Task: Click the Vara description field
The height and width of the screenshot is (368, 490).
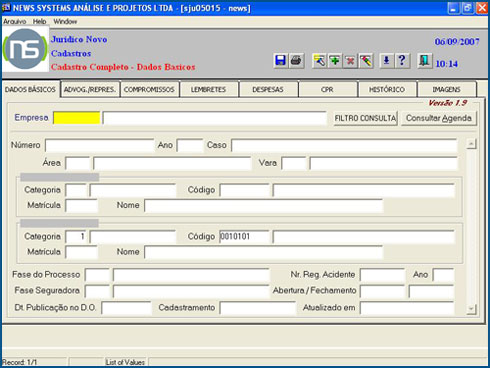Action: [383, 163]
